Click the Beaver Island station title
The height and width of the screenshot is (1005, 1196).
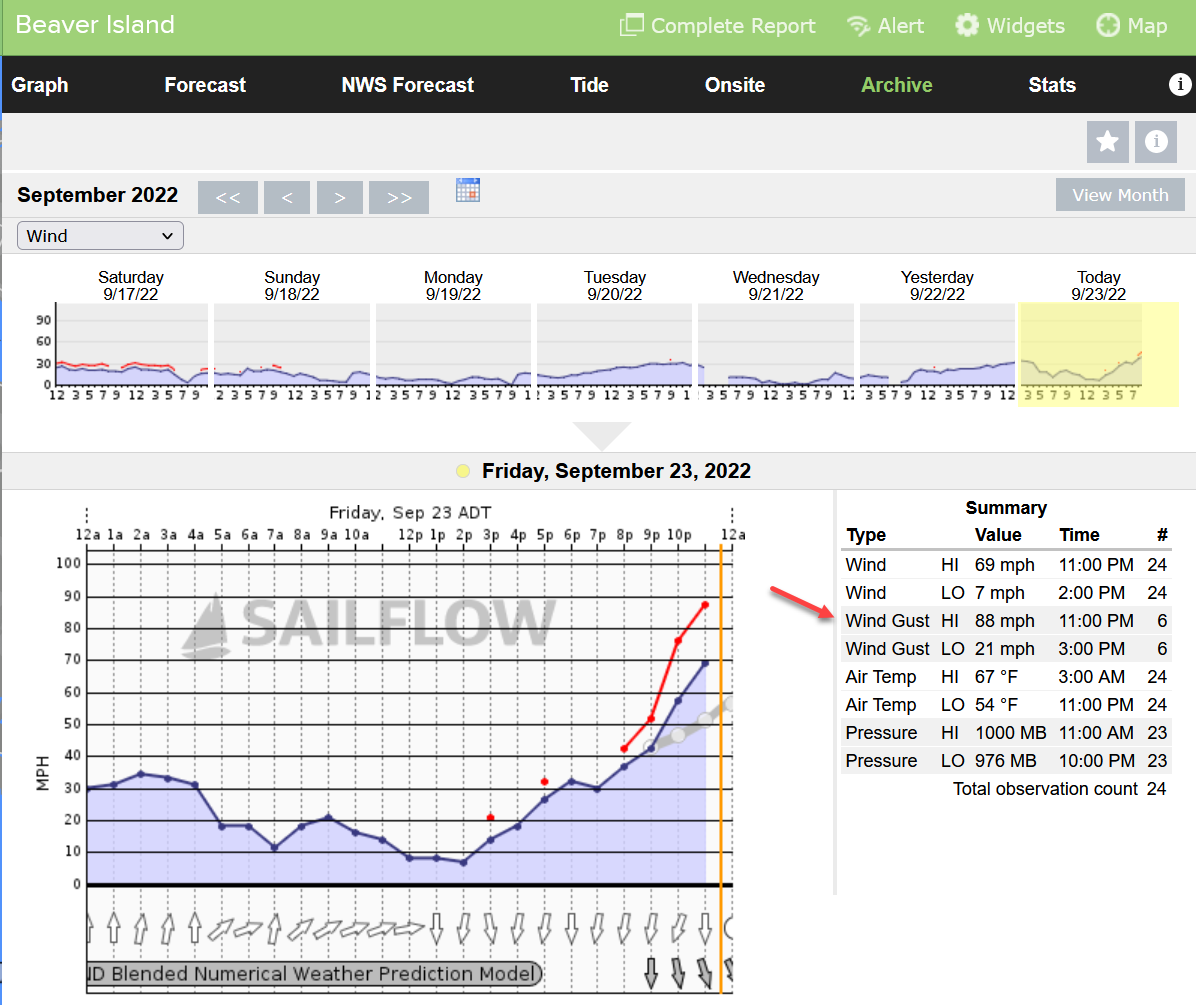pyautogui.click(x=95, y=24)
